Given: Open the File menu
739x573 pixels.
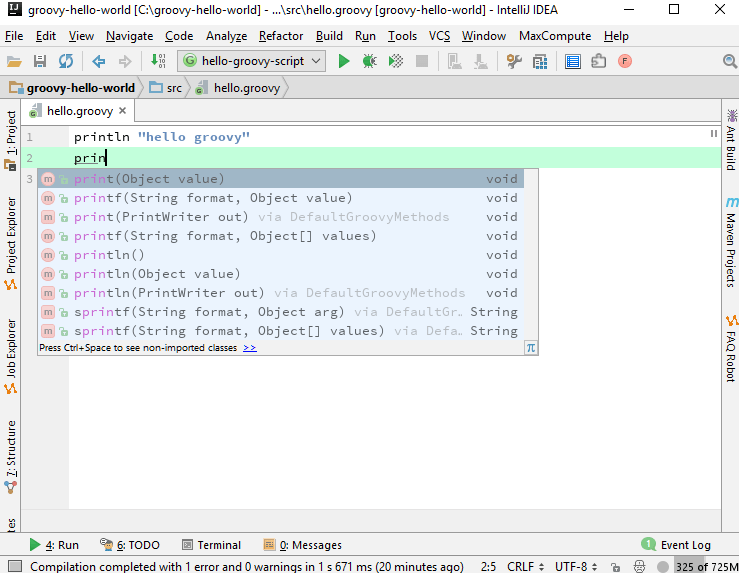Looking at the screenshot, I should [x=14, y=36].
